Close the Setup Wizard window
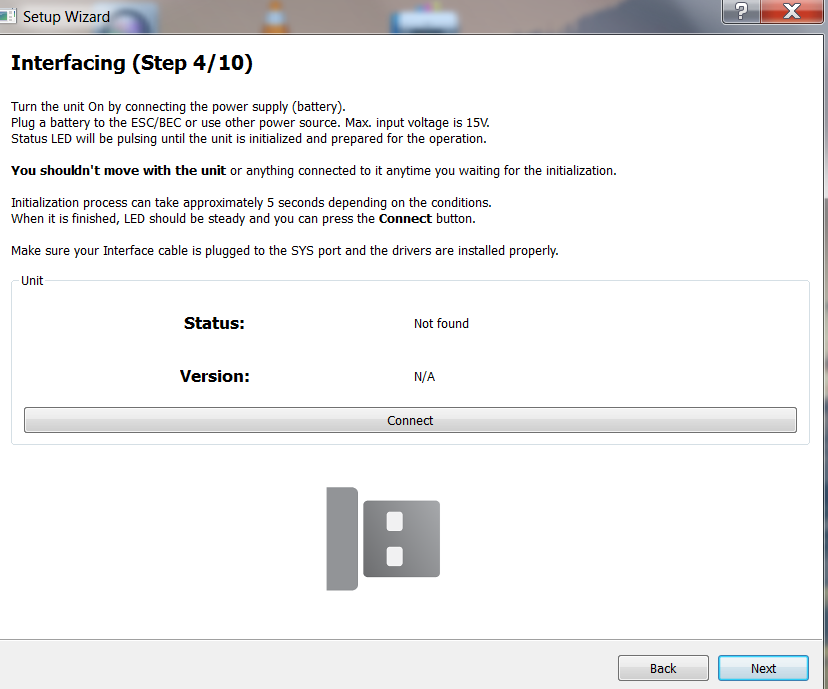828x689 pixels. click(x=791, y=11)
